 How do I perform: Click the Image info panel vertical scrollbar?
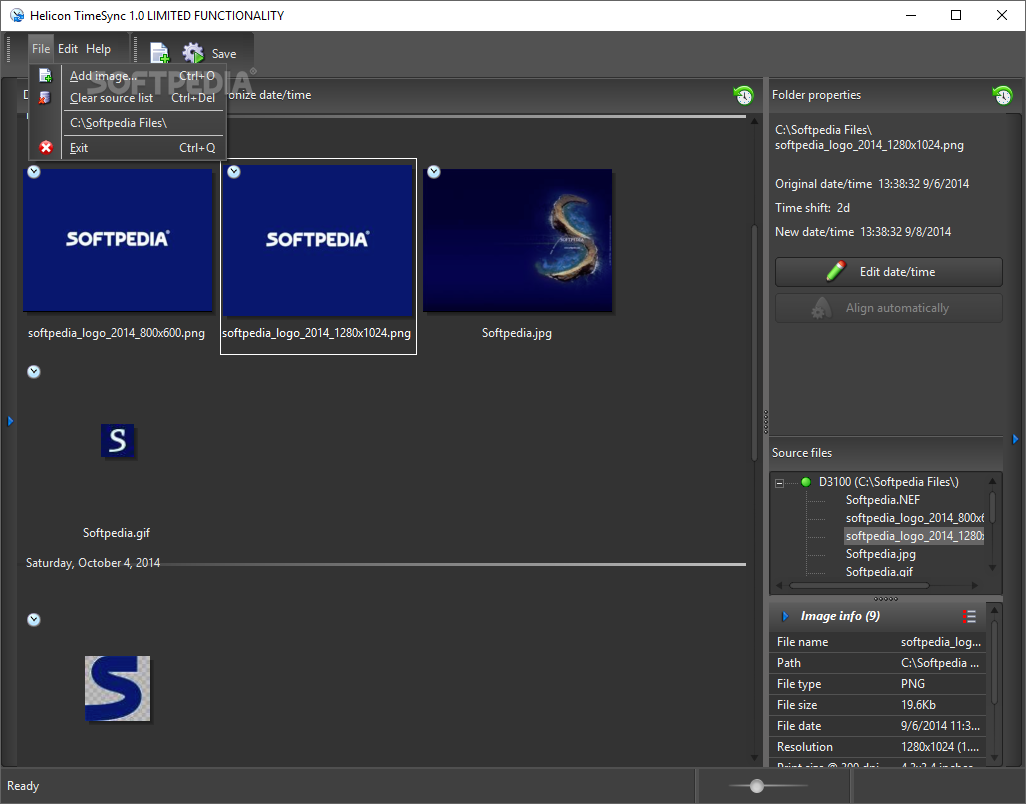[995, 661]
